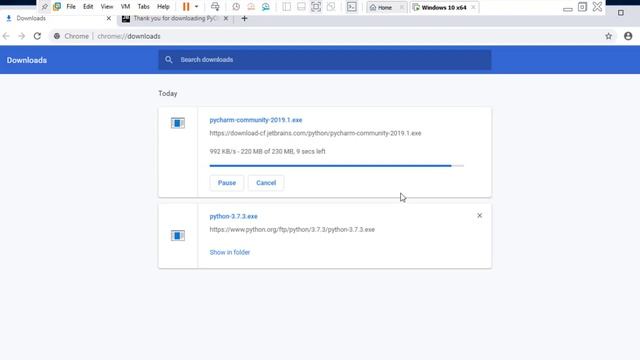Open the Chrome profile avatar icon
The height and width of the screenshot is (360, 640).
click(628, 36)
